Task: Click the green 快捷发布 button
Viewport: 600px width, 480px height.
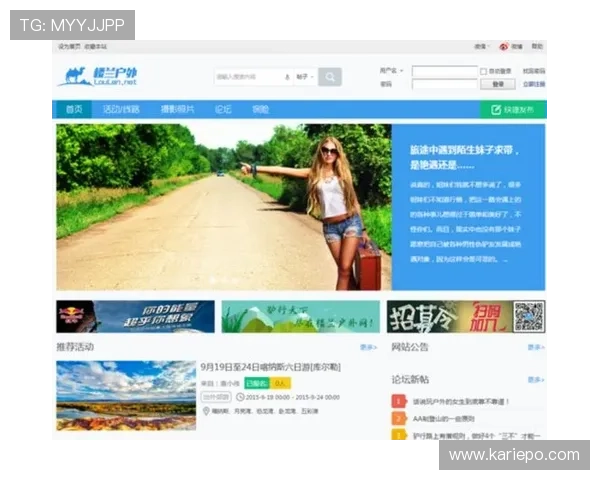Action: coord(513,110)
